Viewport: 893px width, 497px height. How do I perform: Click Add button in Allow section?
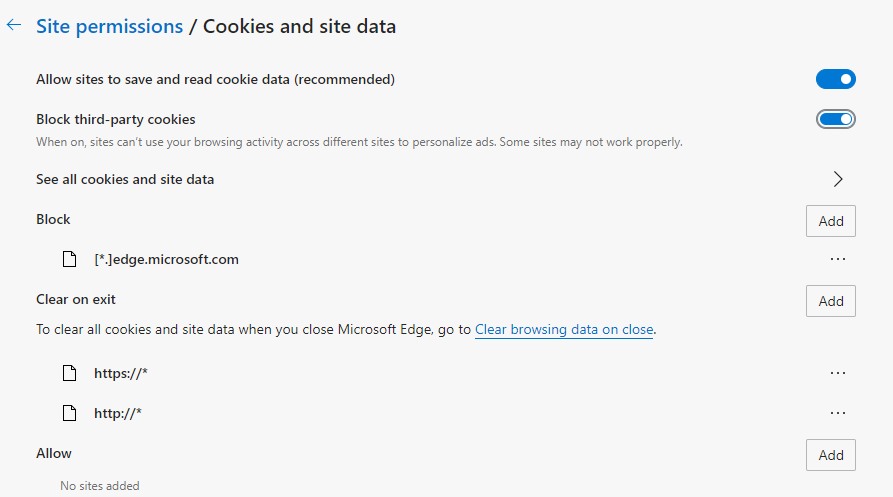coord(831,455)
